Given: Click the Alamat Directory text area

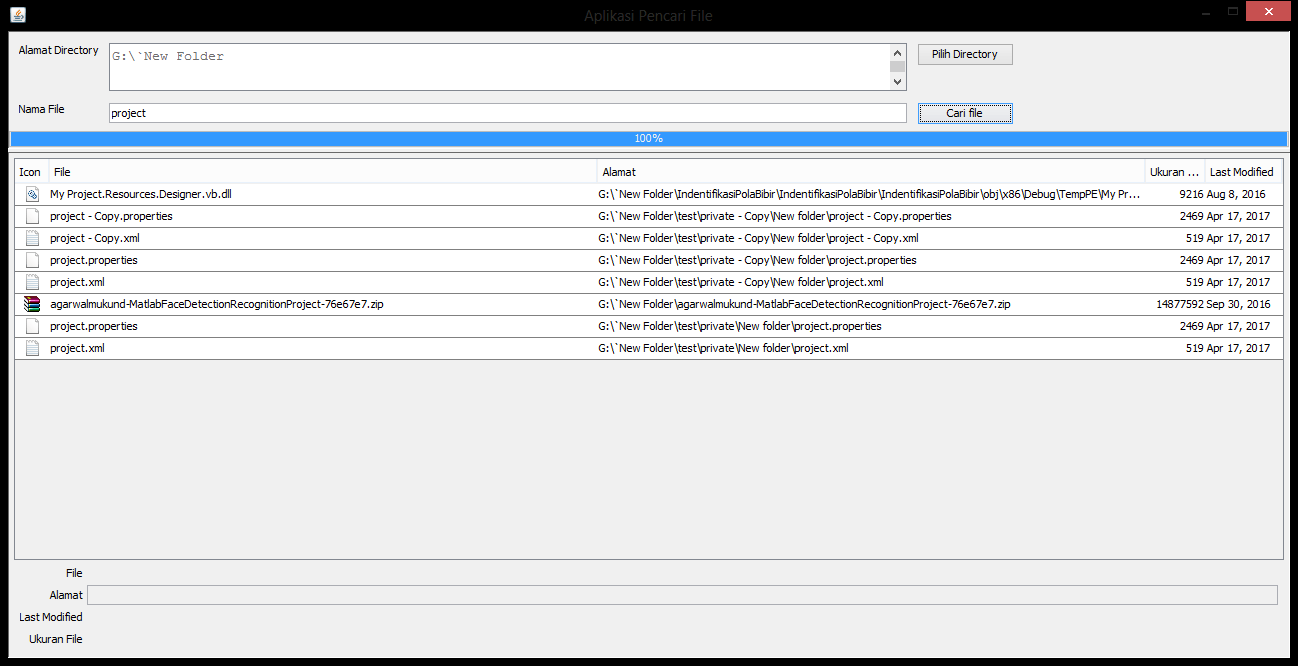Looking at the screenshot, I should point(498,67).
